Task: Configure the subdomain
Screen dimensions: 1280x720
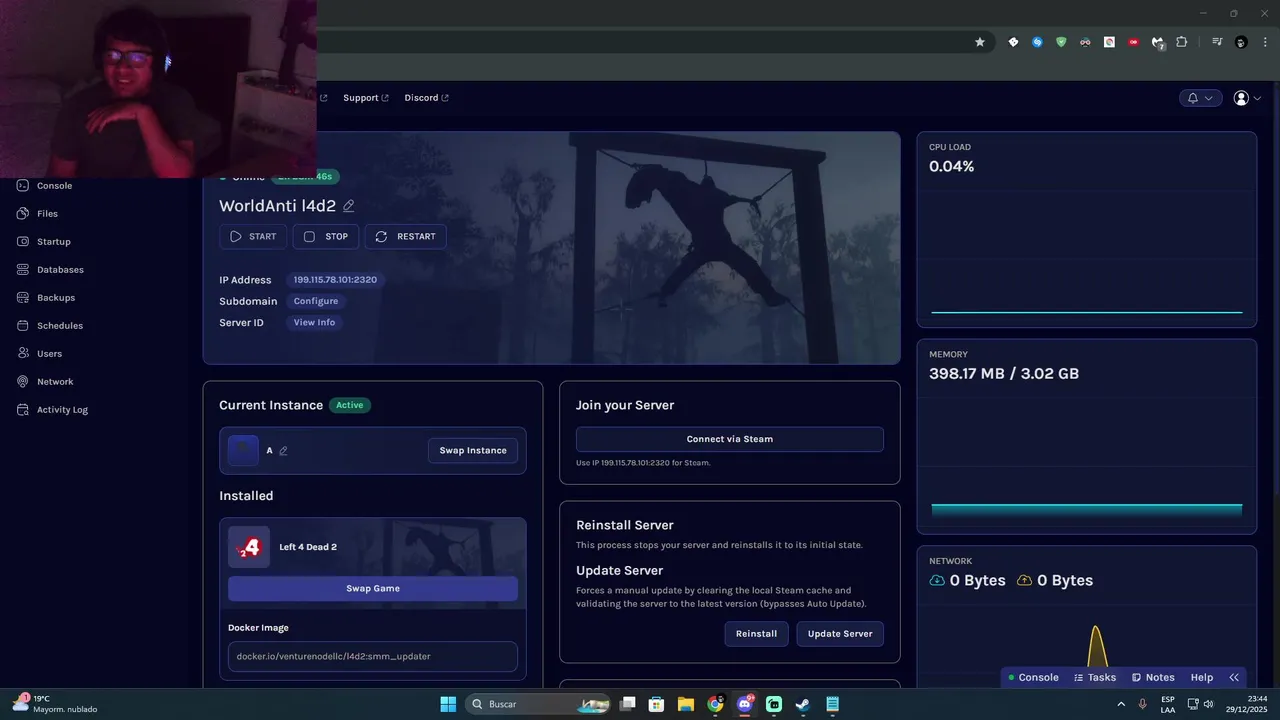Action: pyautogui.click(x=316, y=301)
